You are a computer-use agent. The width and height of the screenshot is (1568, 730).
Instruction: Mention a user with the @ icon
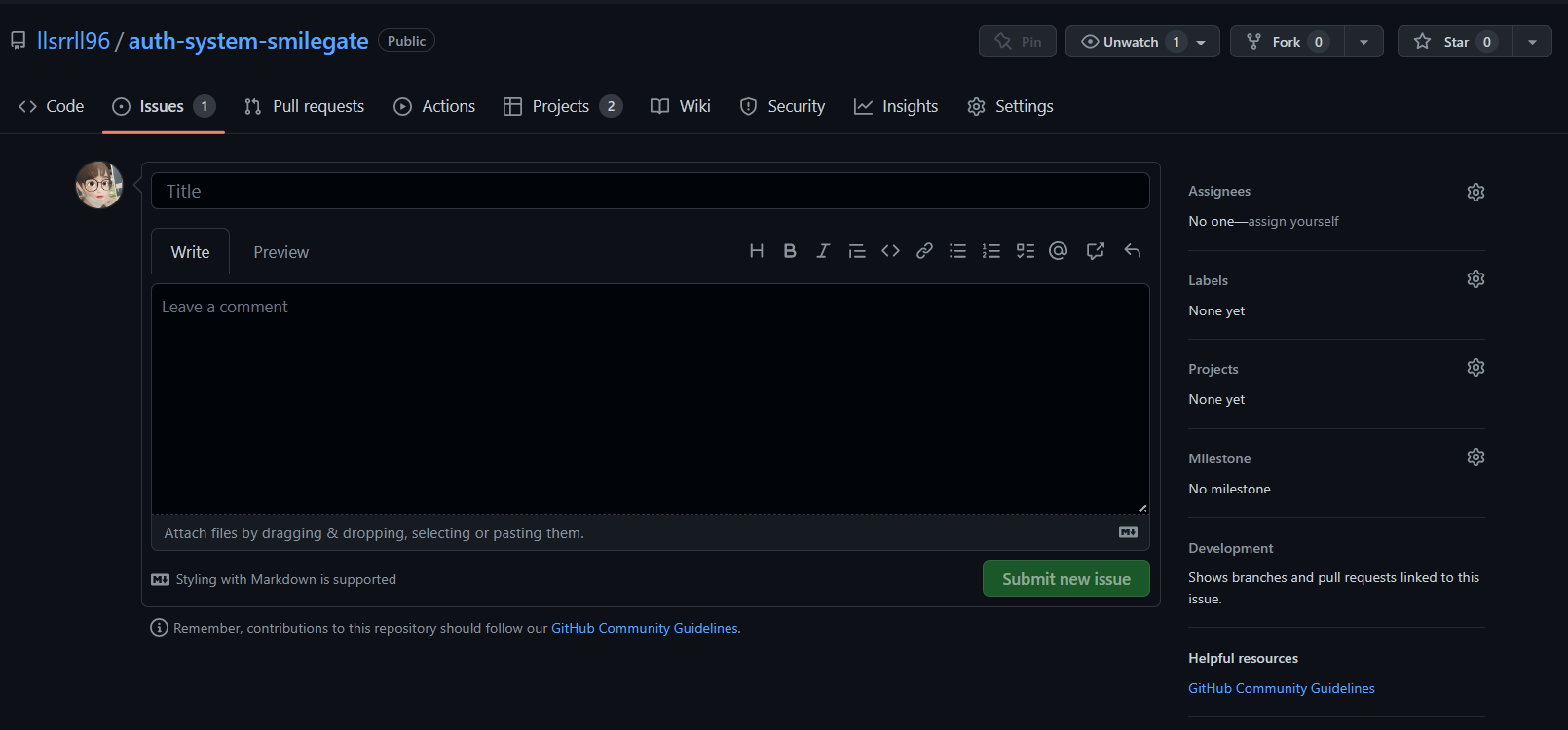1059,251
